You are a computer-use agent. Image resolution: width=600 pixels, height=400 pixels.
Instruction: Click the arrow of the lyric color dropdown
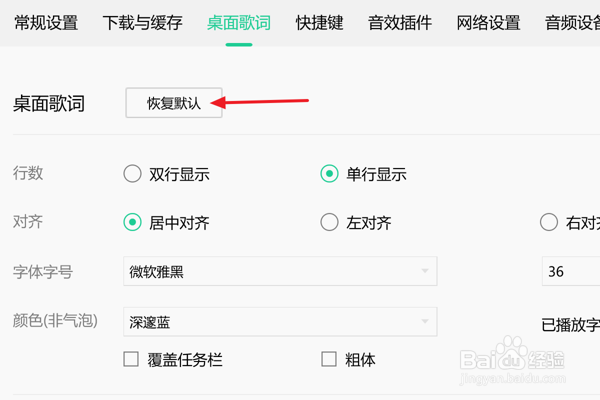click(425, 322)
